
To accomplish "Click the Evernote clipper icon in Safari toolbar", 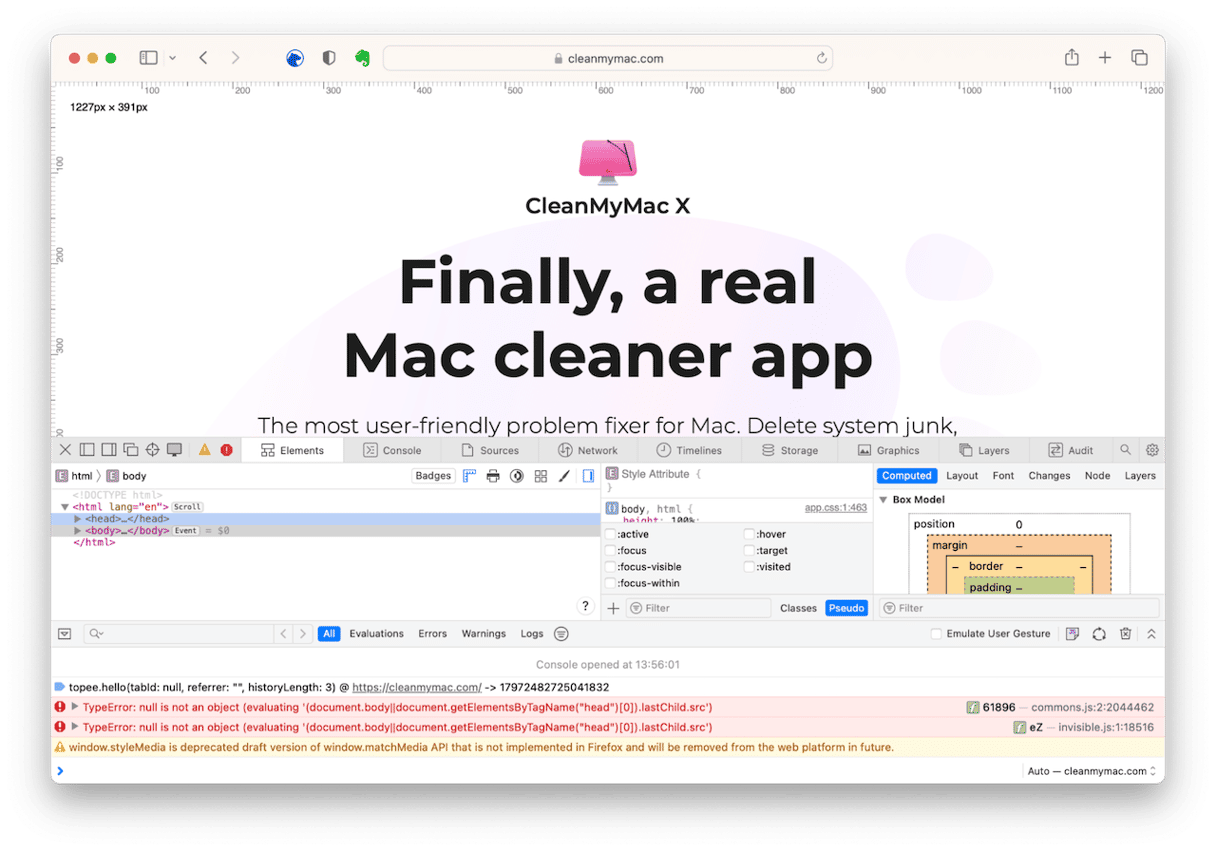I will [x=362, y=57].
